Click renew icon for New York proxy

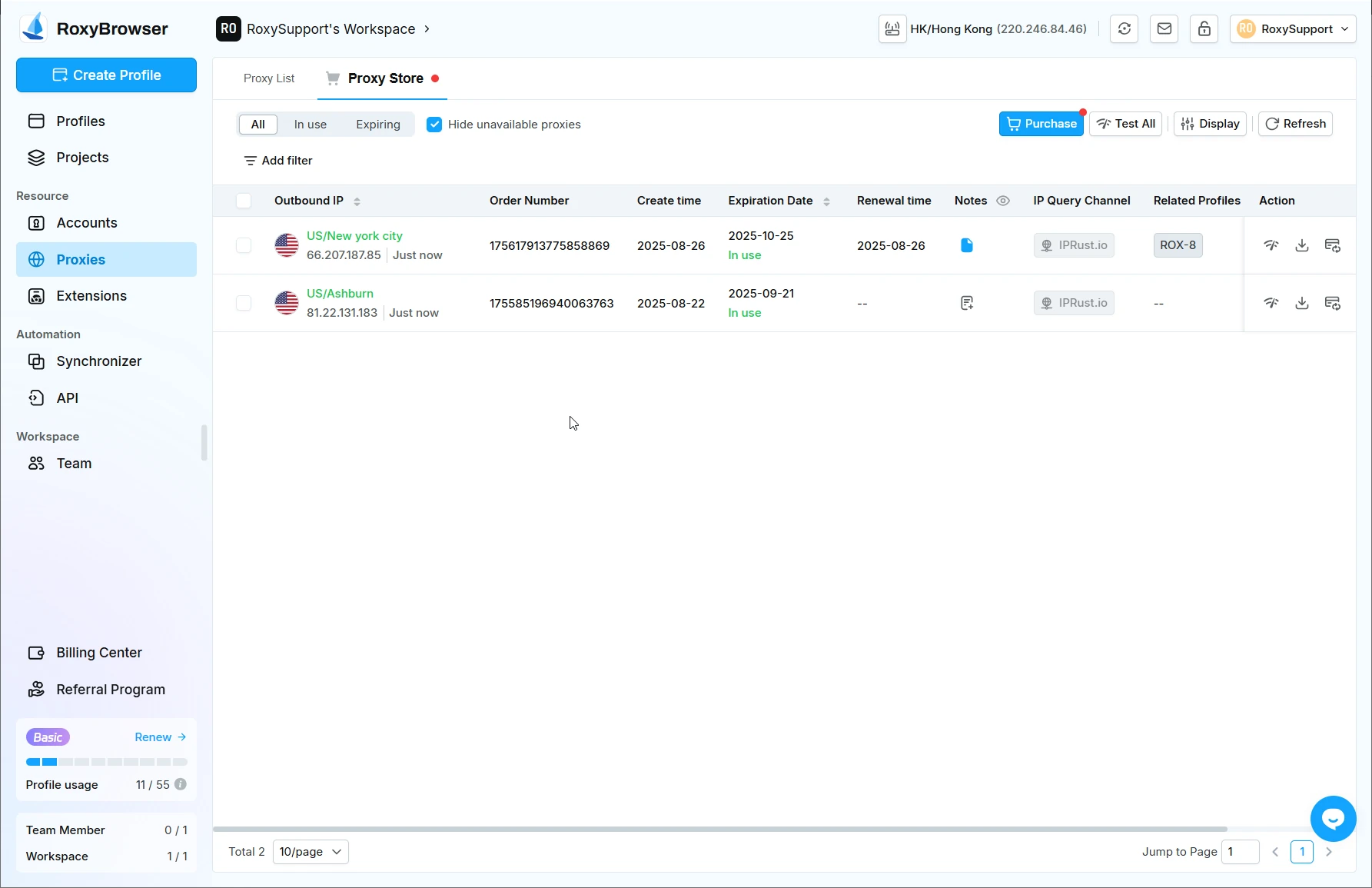[x=1333, y=245]
